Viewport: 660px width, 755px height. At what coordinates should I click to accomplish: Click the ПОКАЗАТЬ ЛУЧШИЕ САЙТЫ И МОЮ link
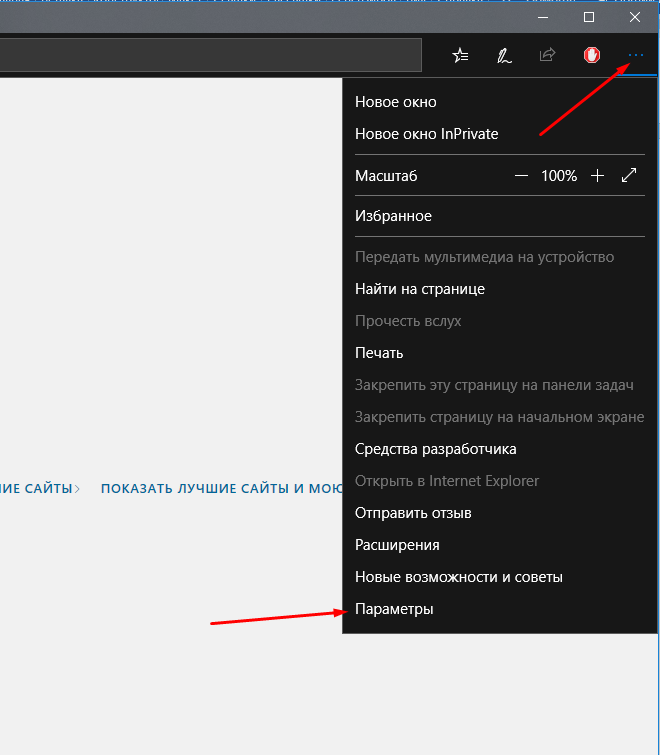tap(221, 488)
